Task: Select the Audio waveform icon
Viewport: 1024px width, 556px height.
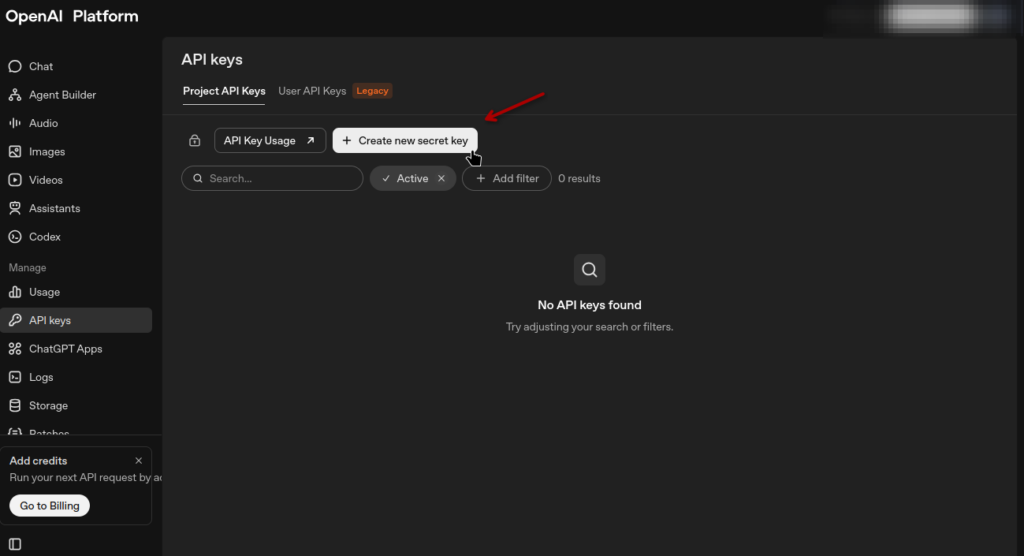Action: 14,123
